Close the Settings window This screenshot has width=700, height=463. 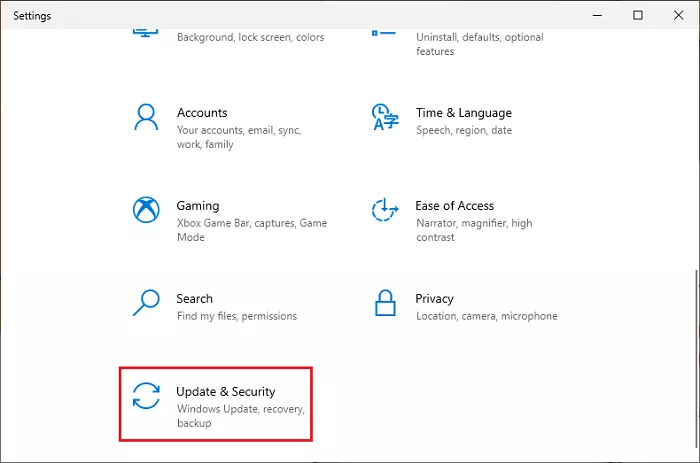678,15
